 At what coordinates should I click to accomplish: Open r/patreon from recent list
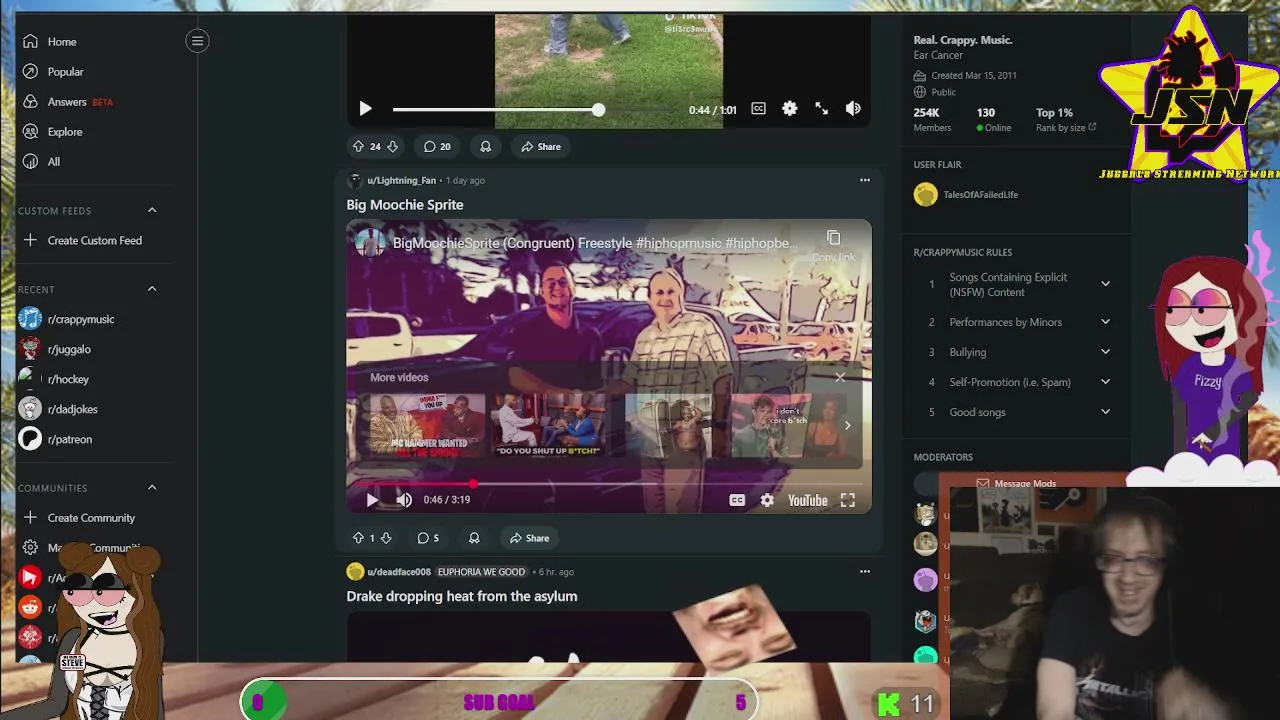[69, 439]
